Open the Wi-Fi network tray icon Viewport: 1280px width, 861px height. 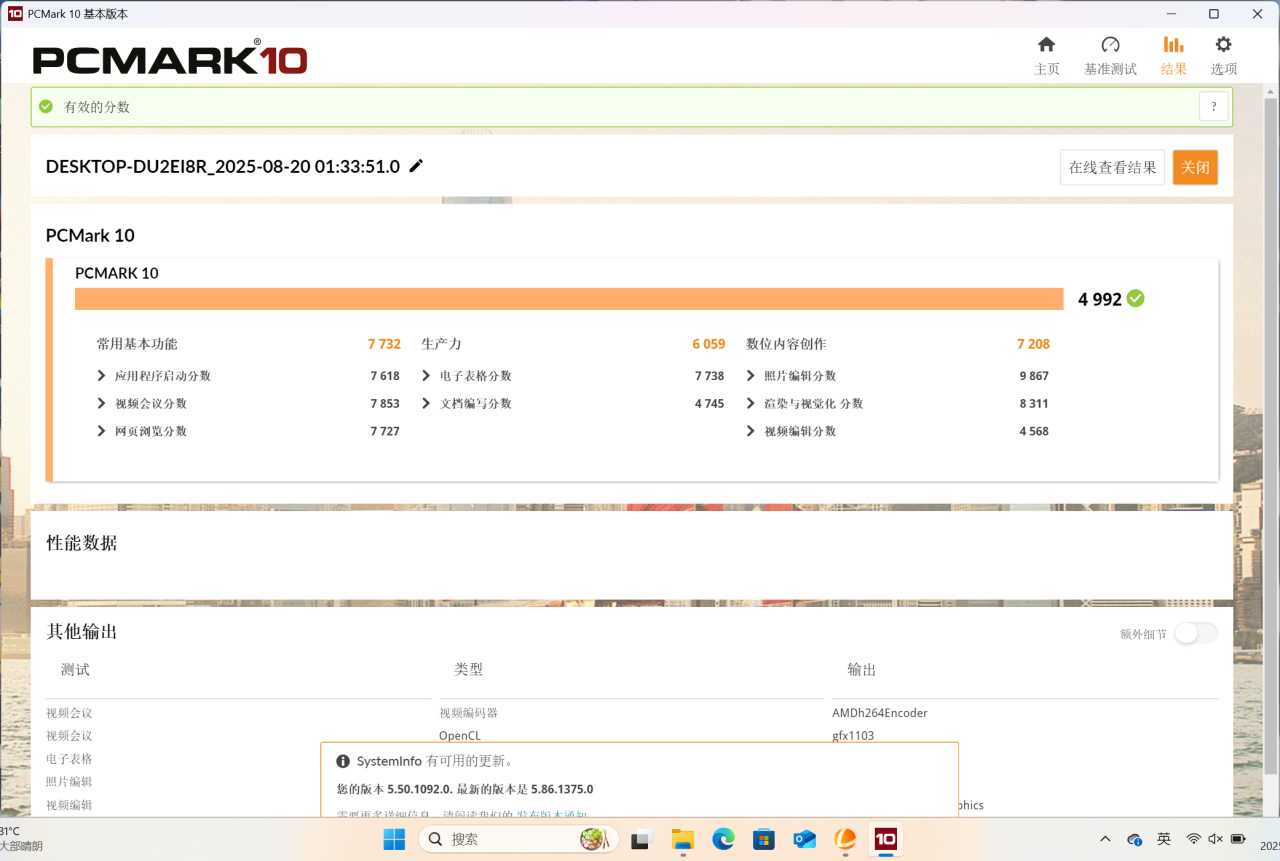1193,839
